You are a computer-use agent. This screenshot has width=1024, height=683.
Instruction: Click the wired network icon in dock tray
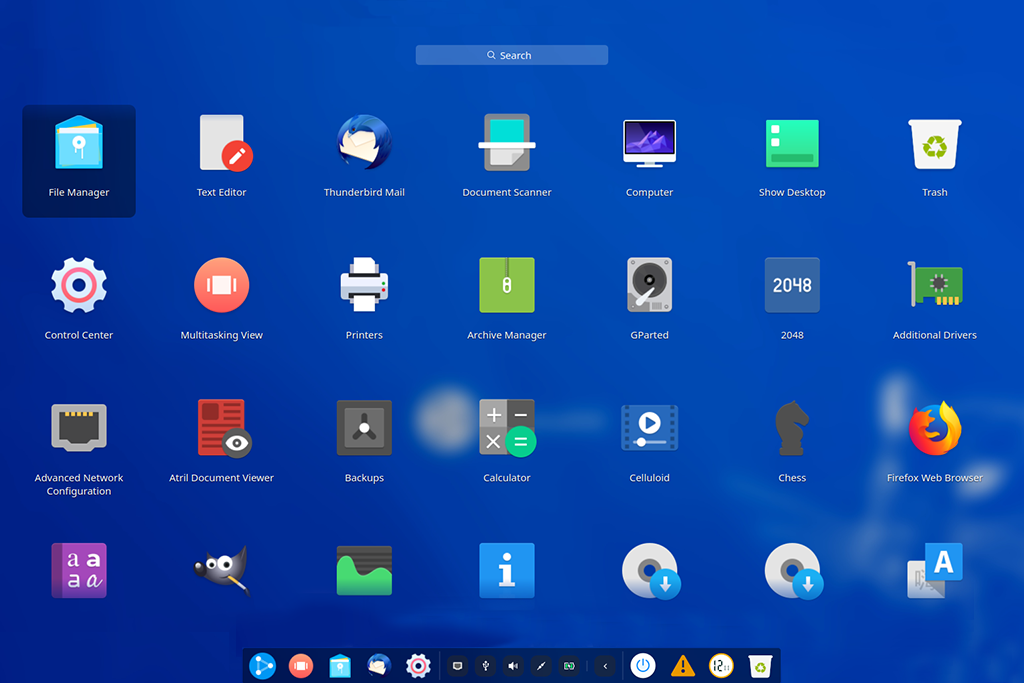tap(457, 665)
